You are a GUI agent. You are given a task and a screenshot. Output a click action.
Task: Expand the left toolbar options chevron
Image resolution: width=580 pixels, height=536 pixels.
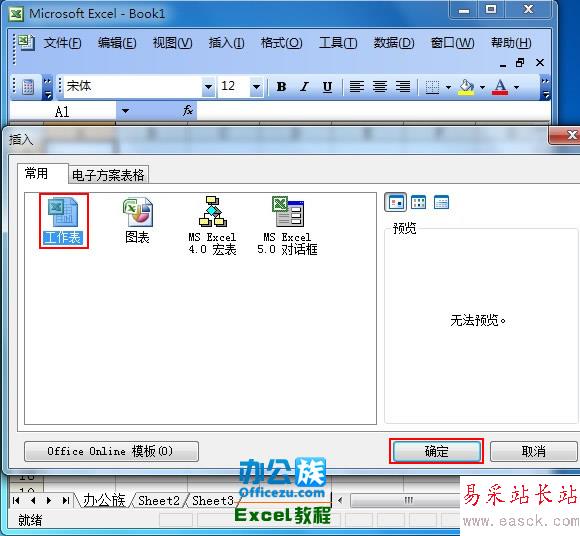click(x=48, y=88)
